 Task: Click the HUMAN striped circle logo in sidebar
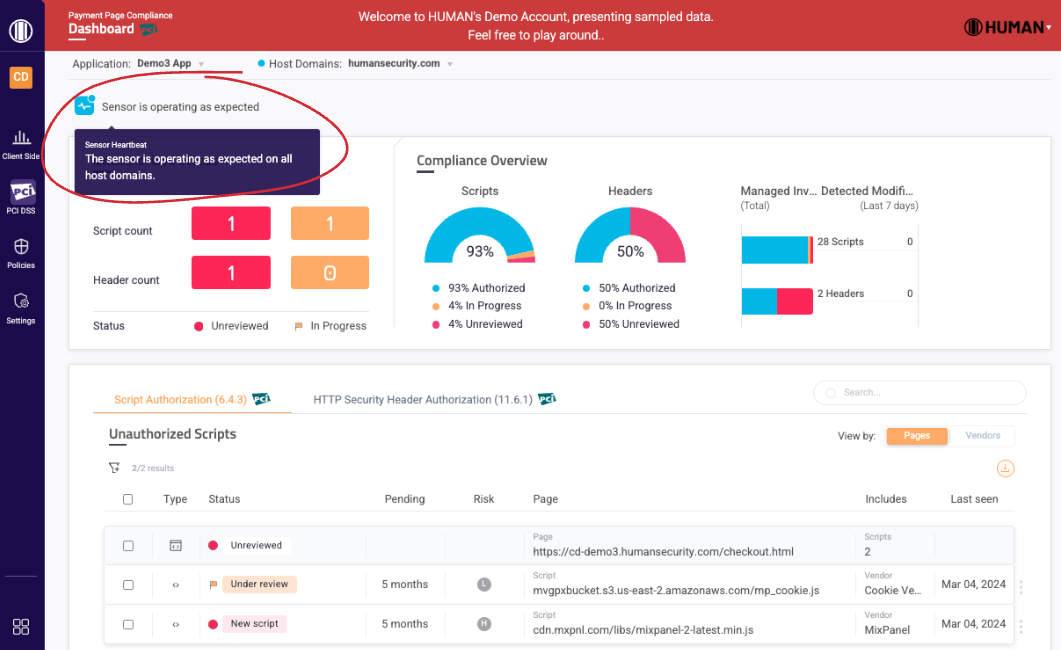click(x=21, y=30)
